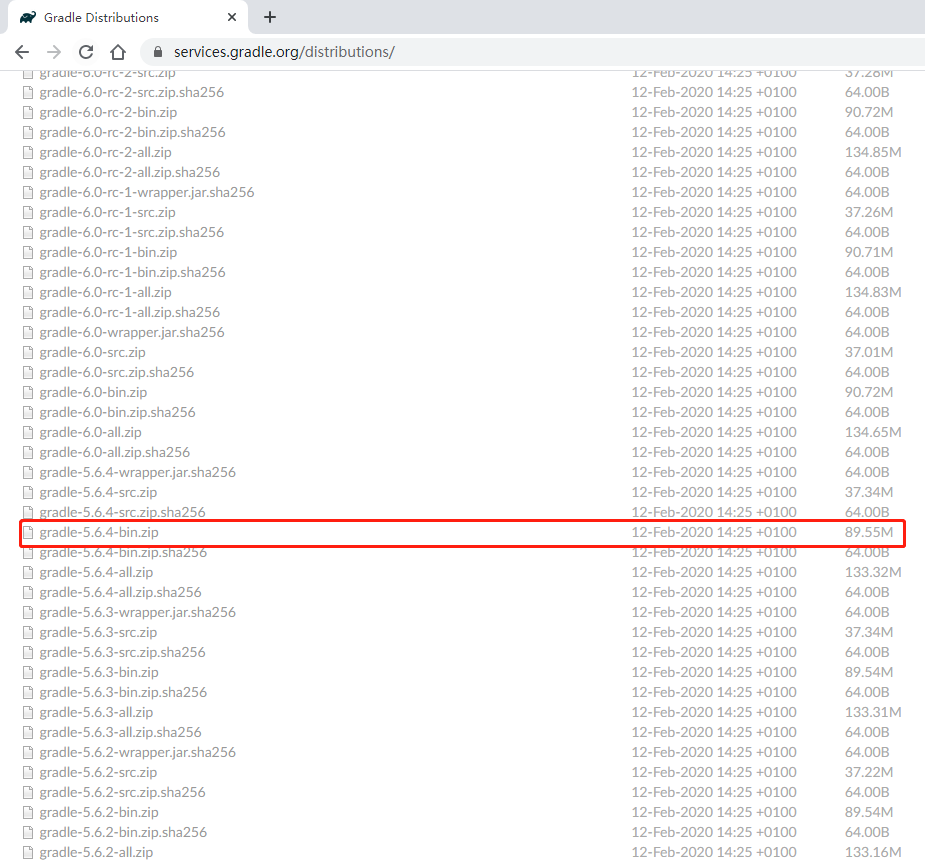
Task: Open gradle-6.0-rc-1-src.zip.sha256 link
Action: 132,232
